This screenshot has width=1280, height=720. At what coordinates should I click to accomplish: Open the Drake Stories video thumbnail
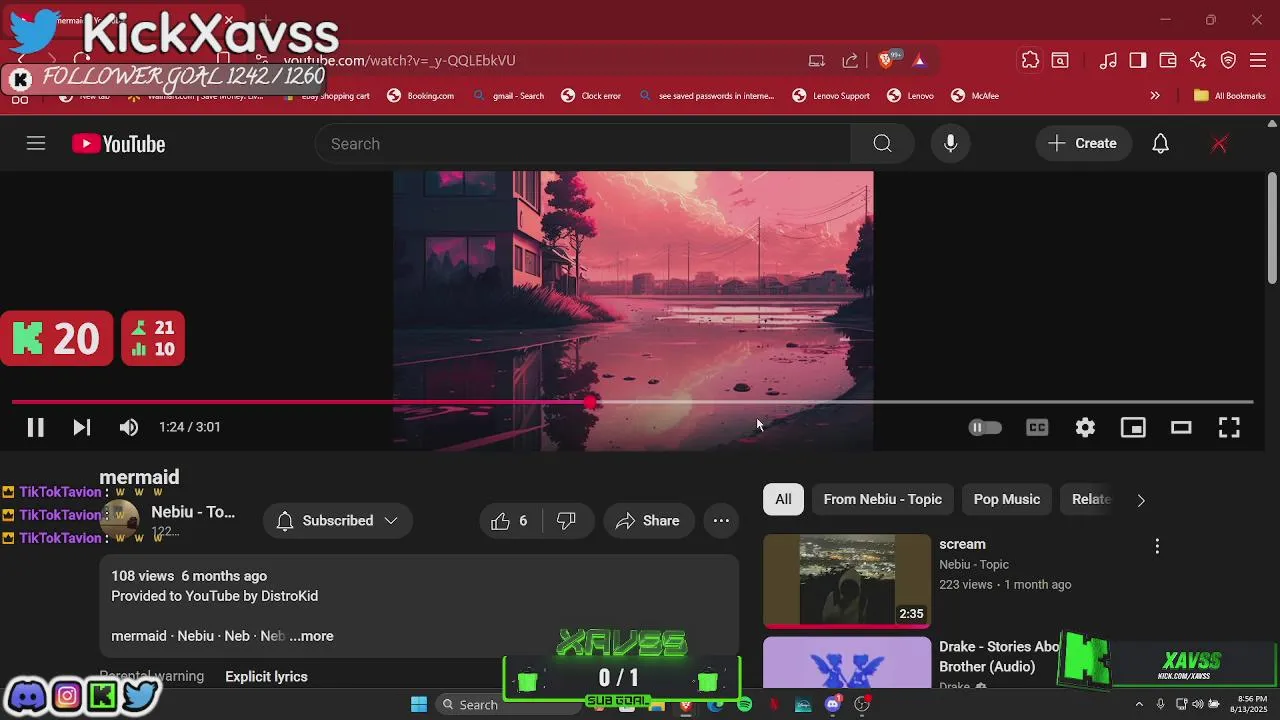(847, 663)
